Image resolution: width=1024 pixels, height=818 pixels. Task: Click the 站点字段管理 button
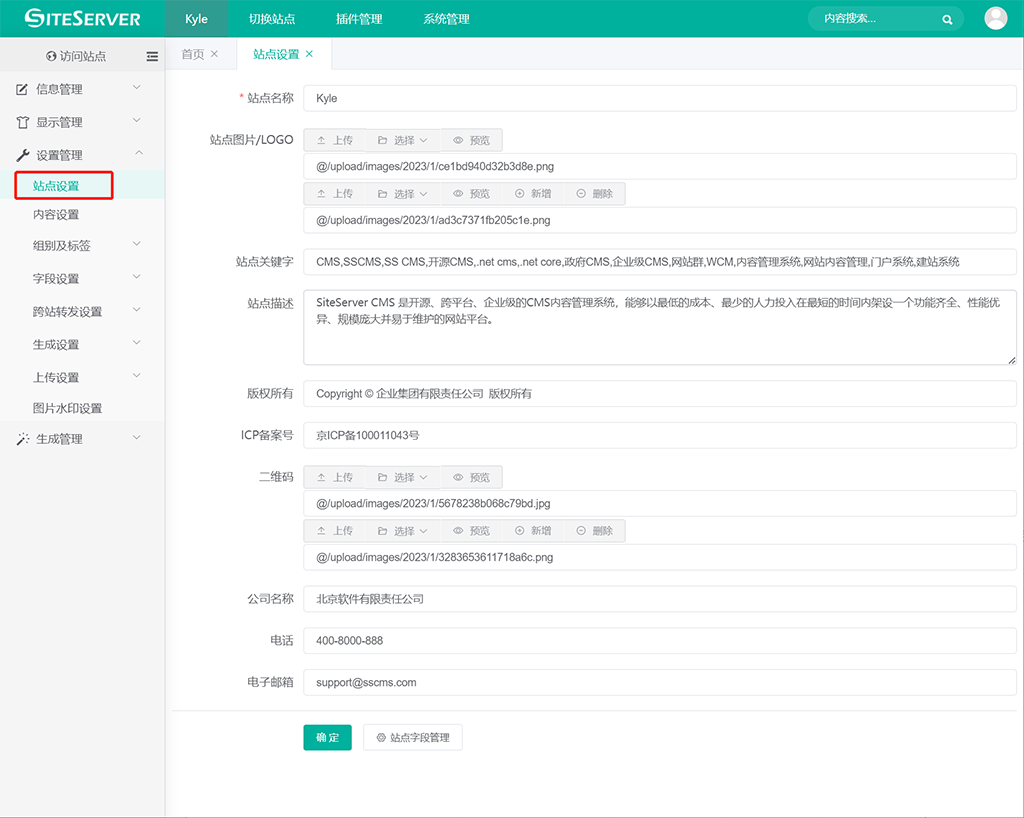tap(412, 738)
